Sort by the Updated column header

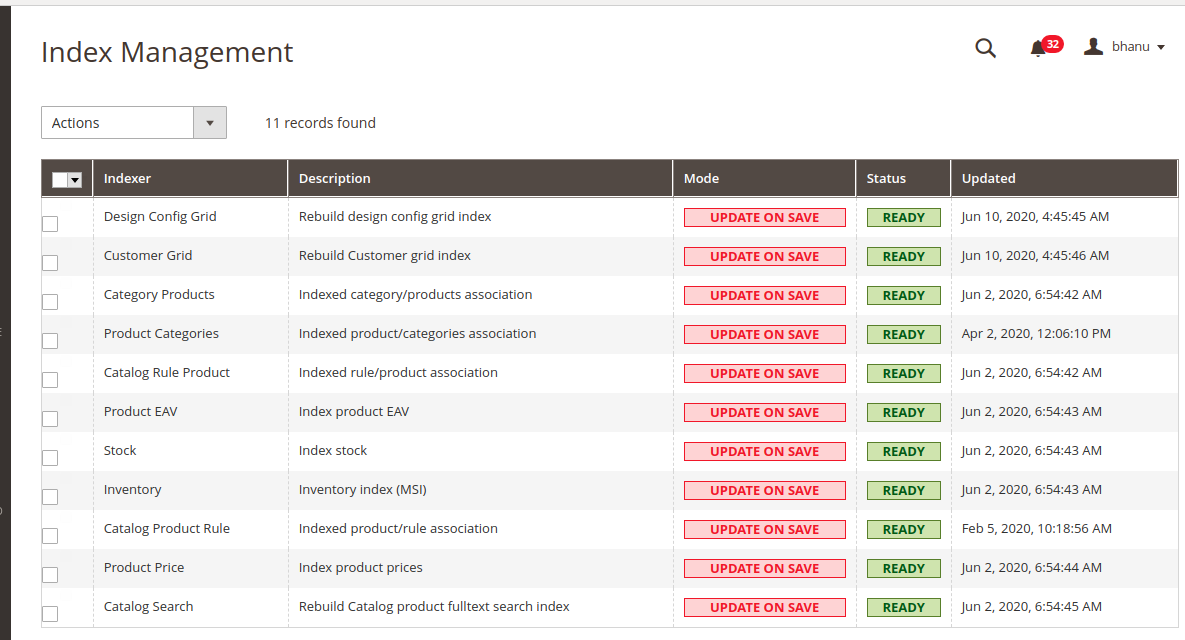click(x=988, y=178)
